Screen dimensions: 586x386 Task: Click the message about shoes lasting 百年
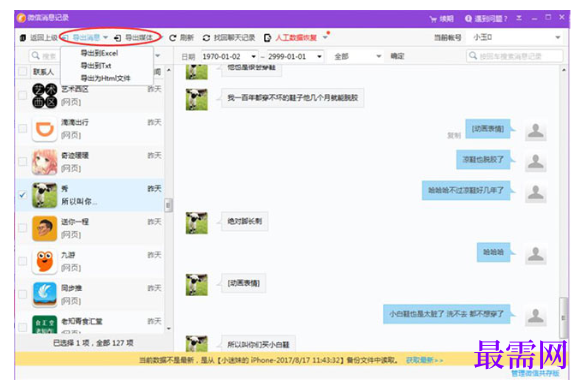point(293,98)
